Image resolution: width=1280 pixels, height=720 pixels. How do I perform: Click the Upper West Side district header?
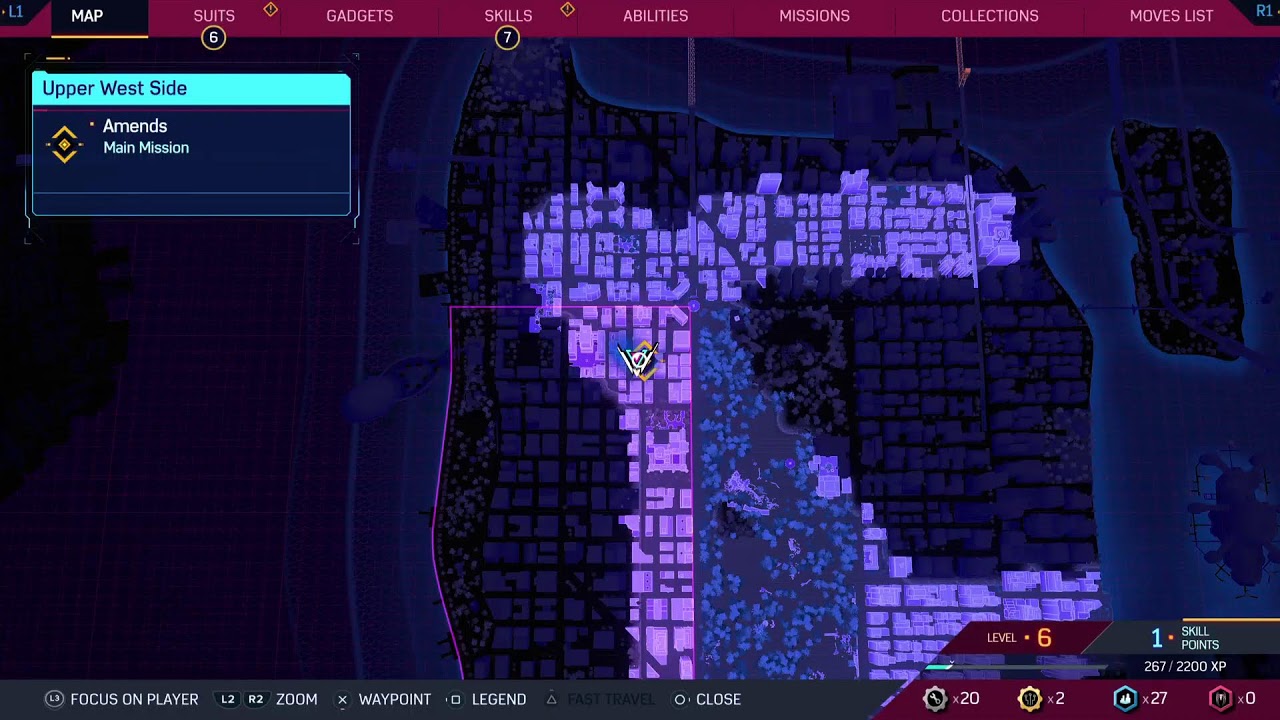[191, 88]
